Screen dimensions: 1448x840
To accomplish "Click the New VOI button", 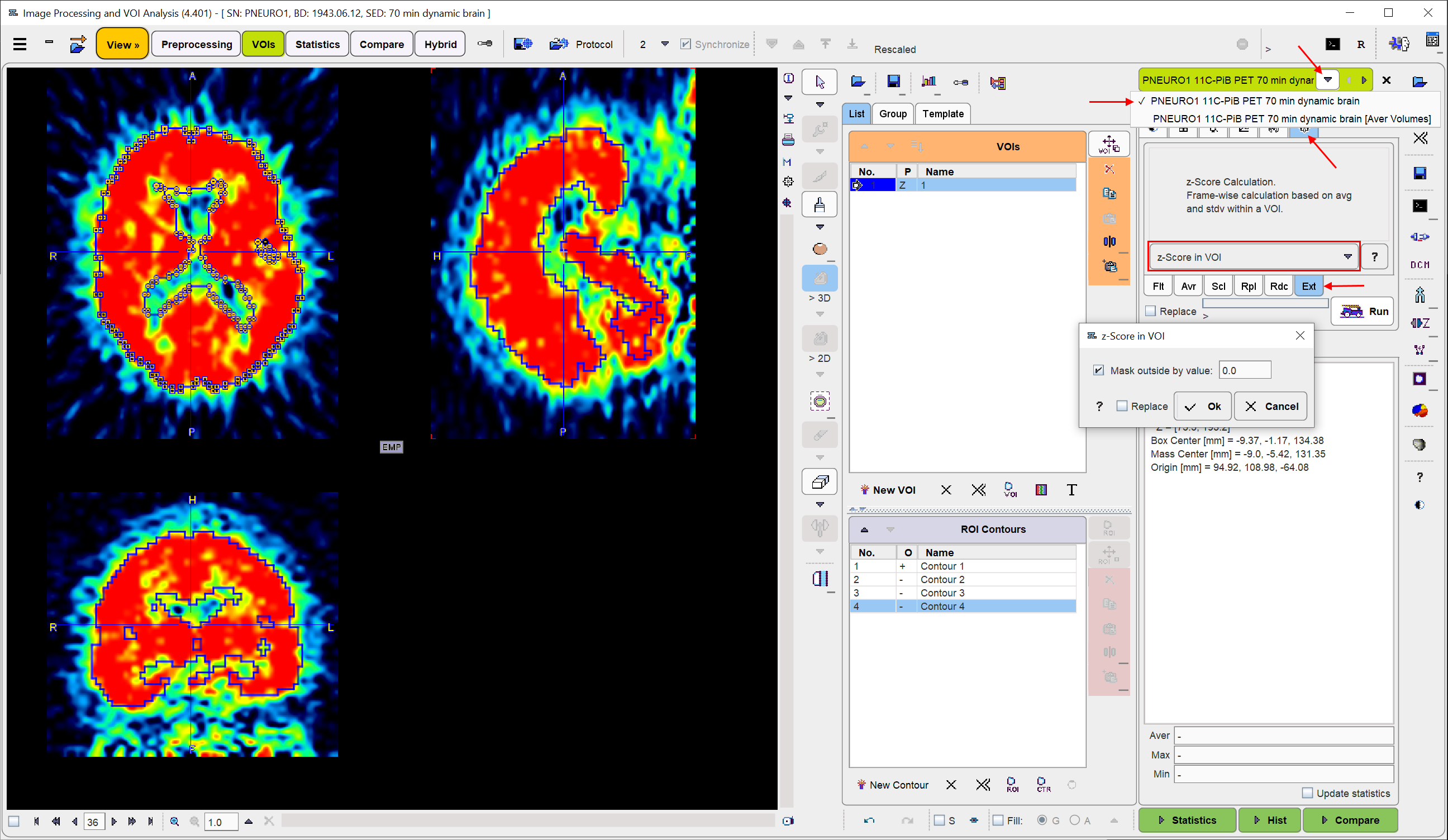I will tap(887, 490).
